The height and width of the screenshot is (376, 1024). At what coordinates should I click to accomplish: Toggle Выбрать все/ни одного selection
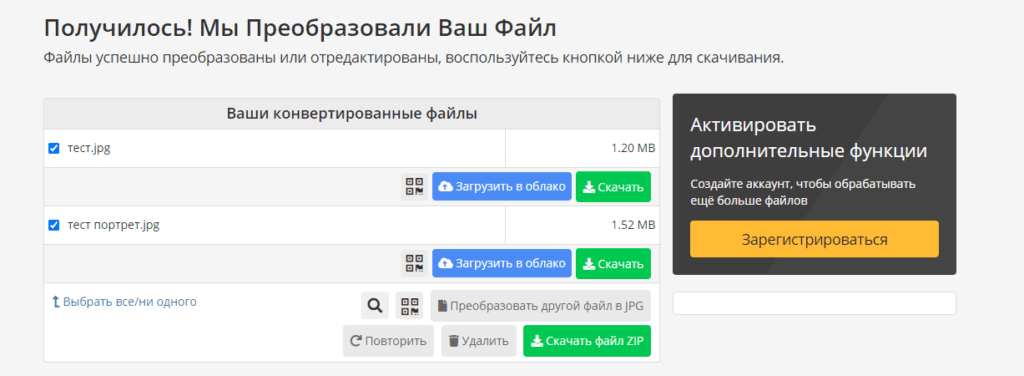124,302
